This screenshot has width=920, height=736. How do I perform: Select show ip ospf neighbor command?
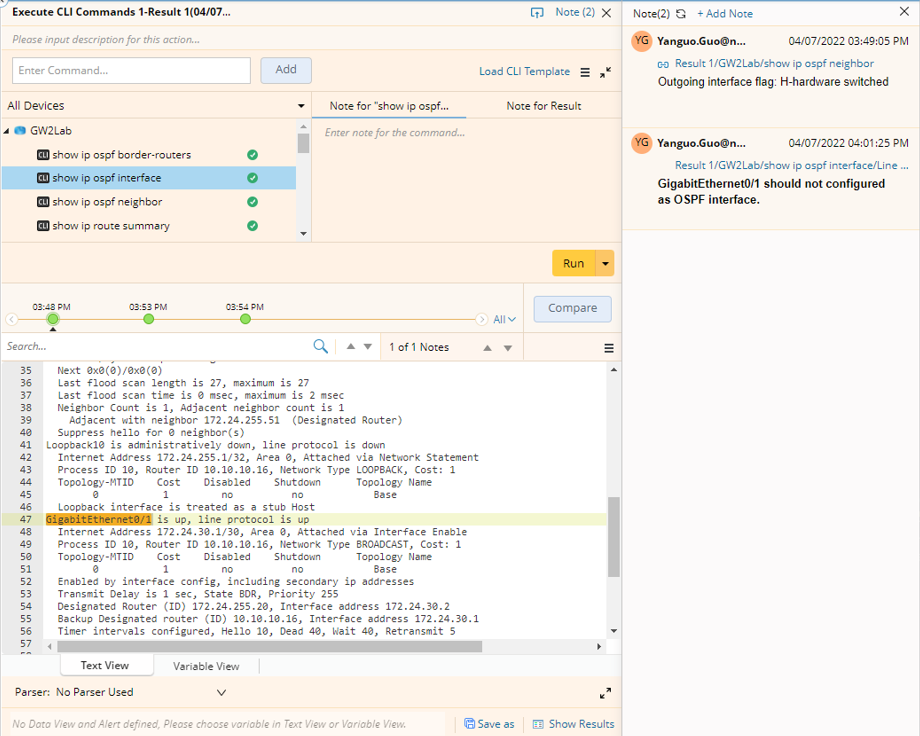click(107, 202)
